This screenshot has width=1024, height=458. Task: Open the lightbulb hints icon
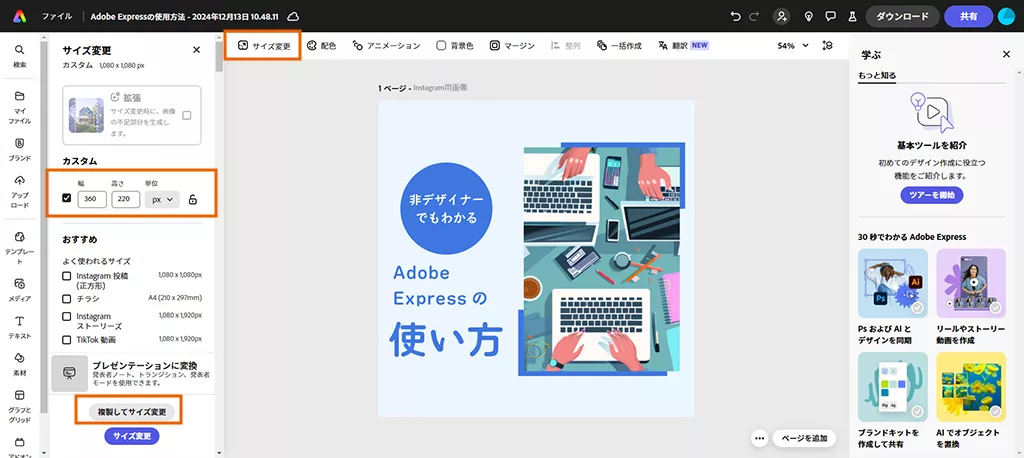coord(808,16)
